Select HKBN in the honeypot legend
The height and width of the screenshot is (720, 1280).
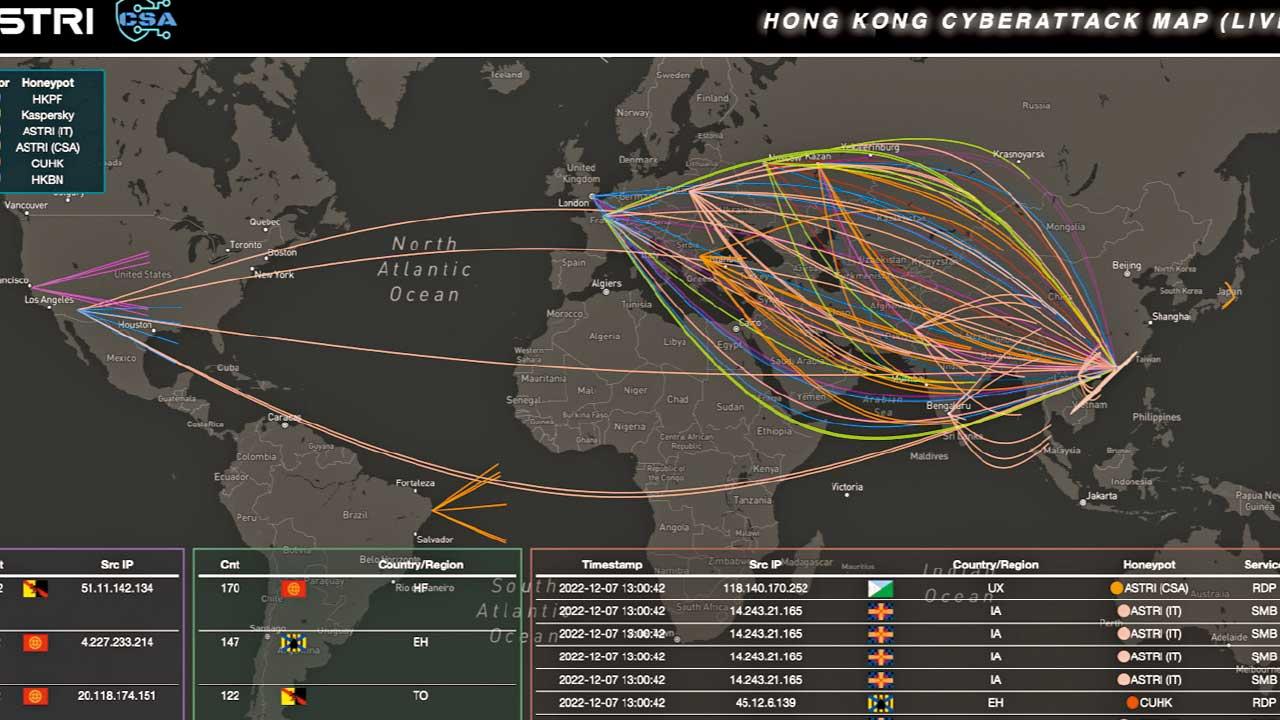[x=47, y=180]
